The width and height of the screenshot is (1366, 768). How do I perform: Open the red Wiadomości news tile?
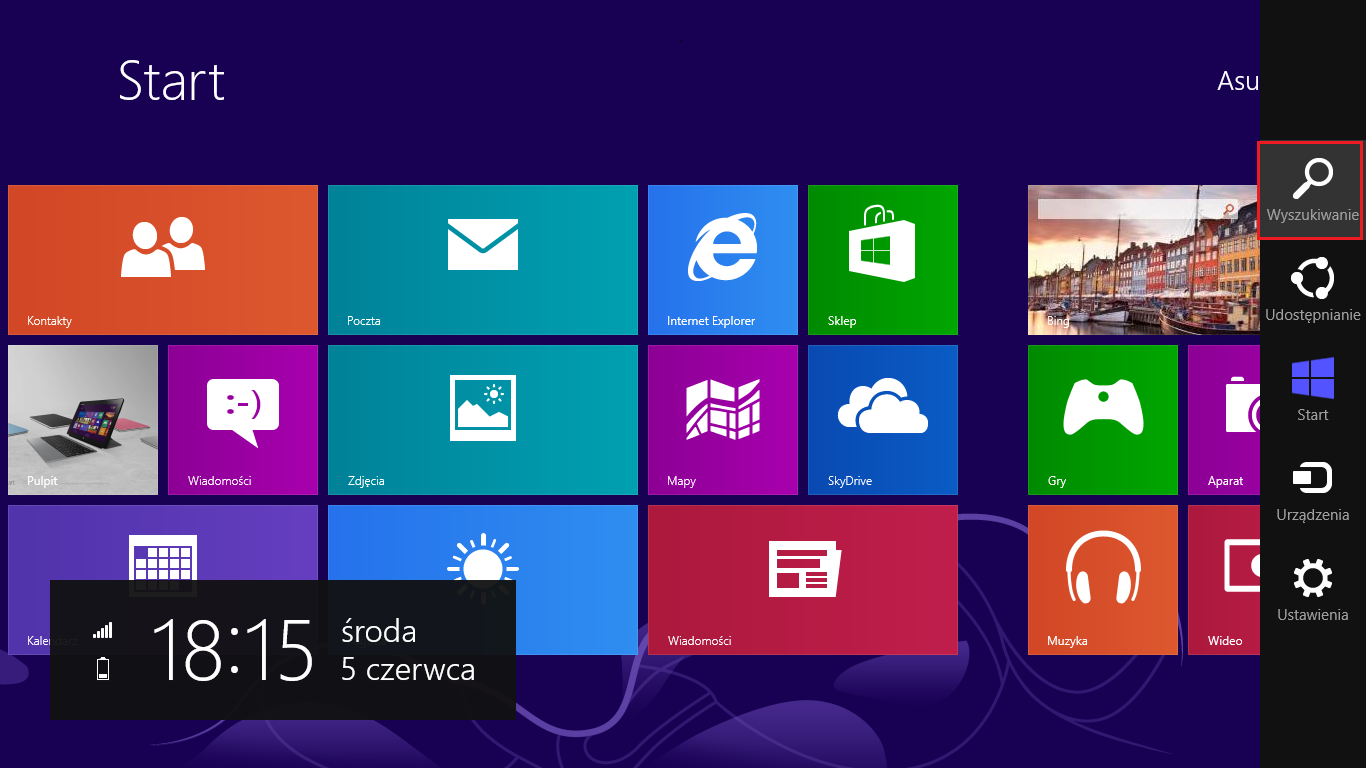[x=803, y=580]
